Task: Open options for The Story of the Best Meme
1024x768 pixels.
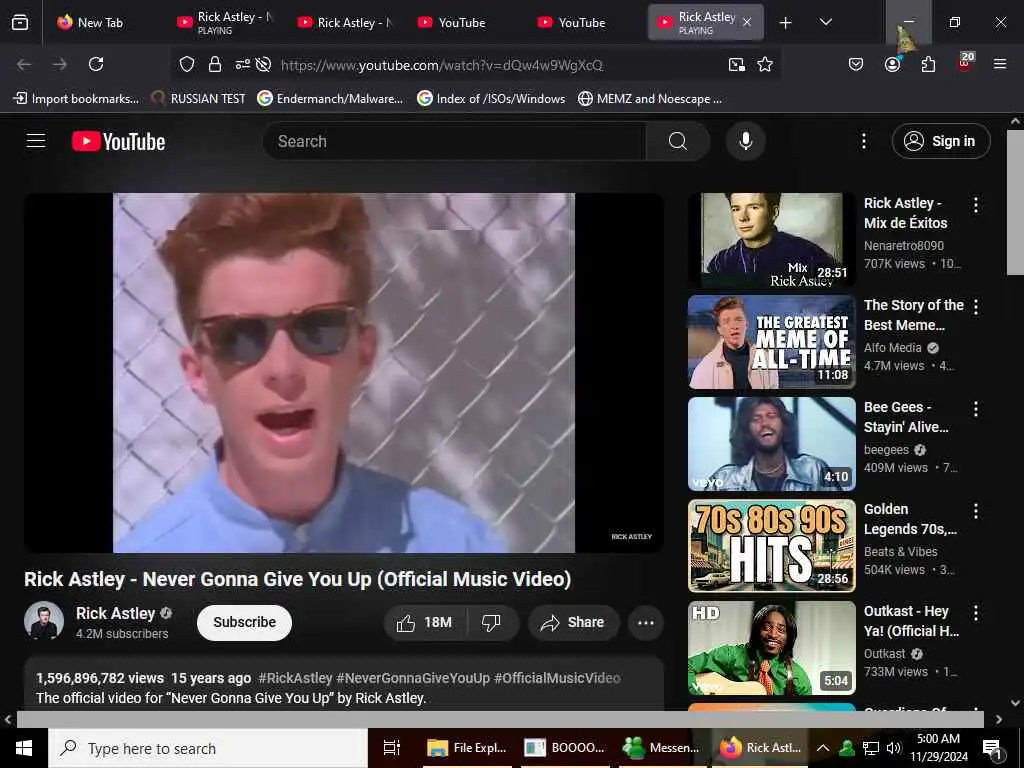Action: [x=976, y=307]
